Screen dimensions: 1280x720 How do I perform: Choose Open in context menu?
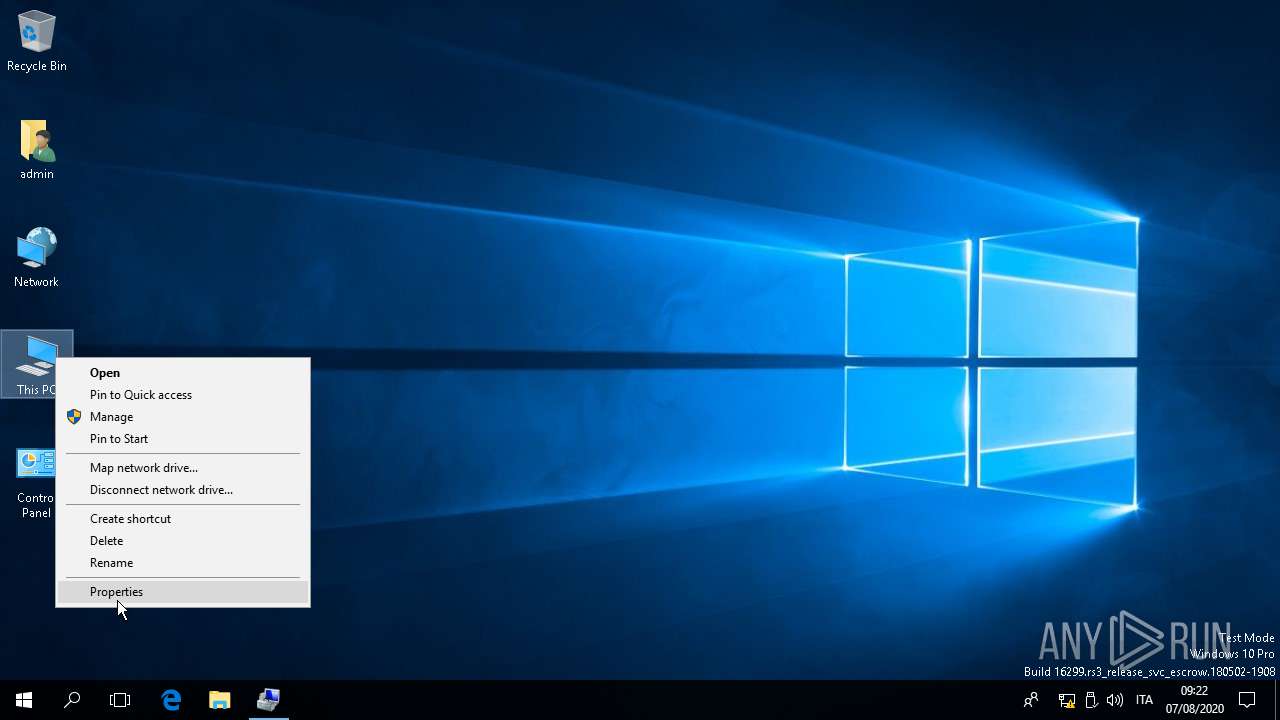tap(183, 373)
